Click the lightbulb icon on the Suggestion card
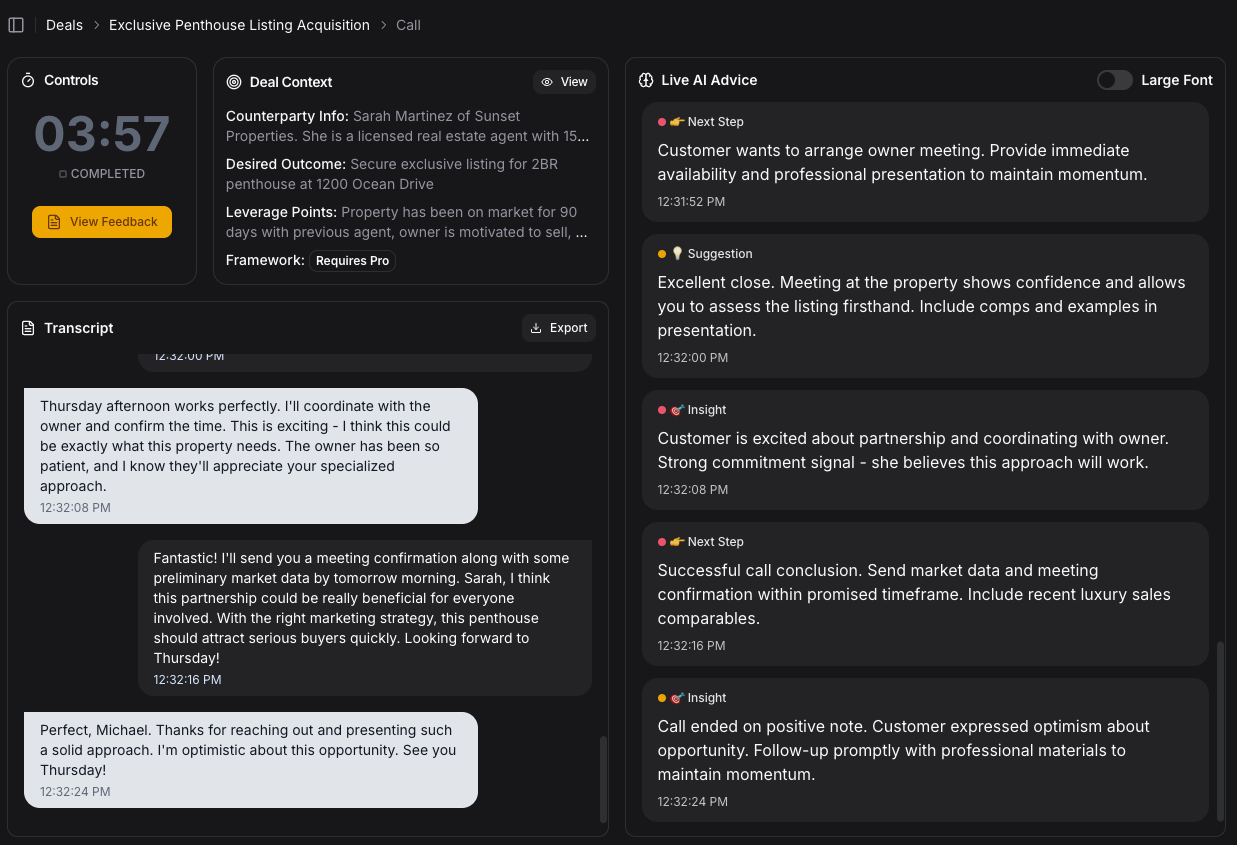Screen dimensions: 1237x845 pyautogui.click(x=677, y=253)
